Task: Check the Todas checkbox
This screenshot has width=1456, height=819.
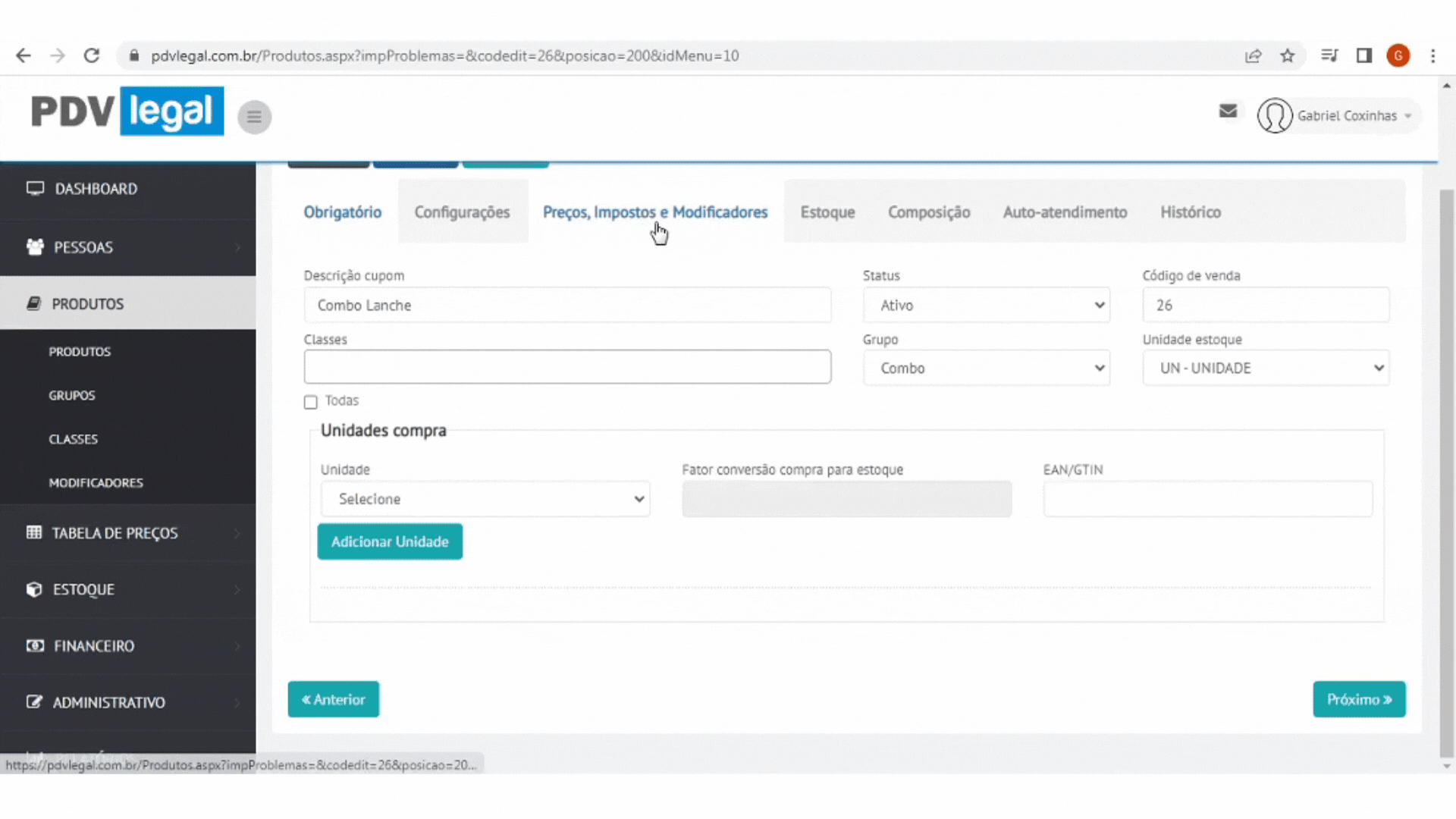Action: pos(310,402)
